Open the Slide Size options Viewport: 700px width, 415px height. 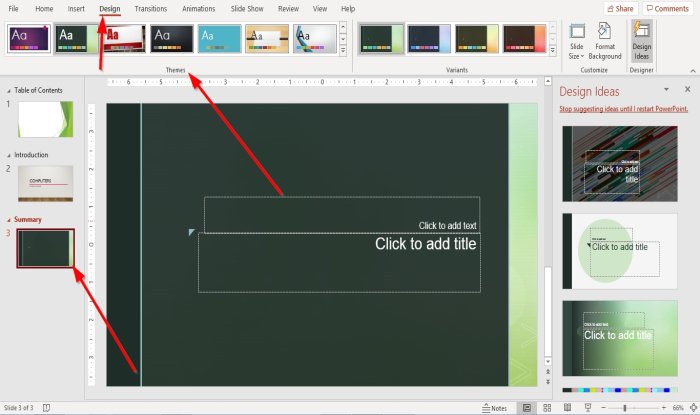[x=576, y=42]
